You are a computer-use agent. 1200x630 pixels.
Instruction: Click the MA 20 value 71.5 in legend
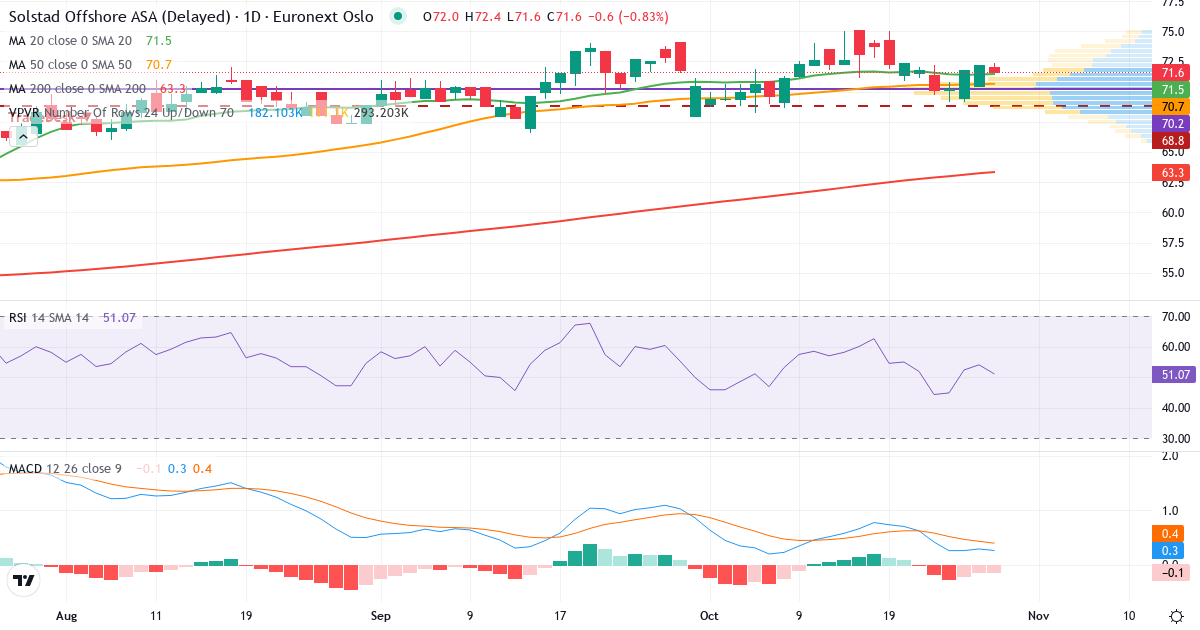(159, 41)
